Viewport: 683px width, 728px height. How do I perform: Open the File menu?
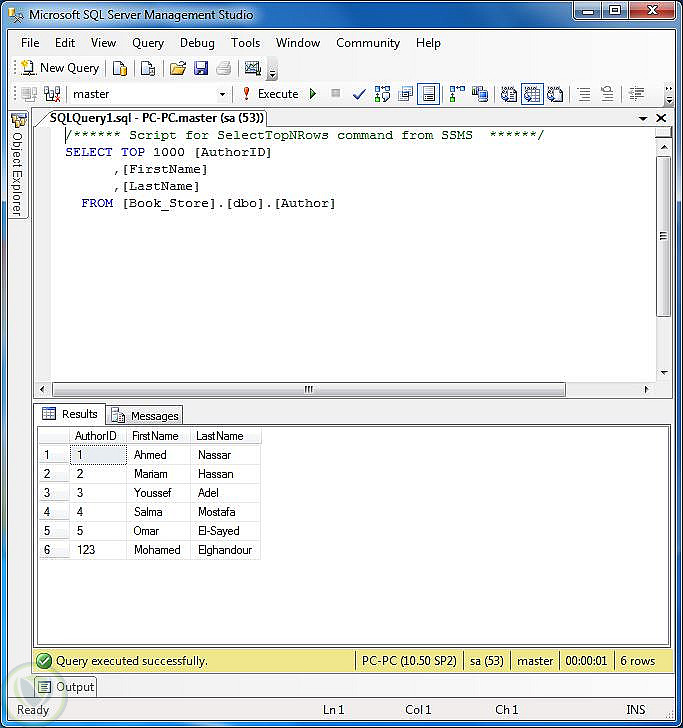coord(30,43)
